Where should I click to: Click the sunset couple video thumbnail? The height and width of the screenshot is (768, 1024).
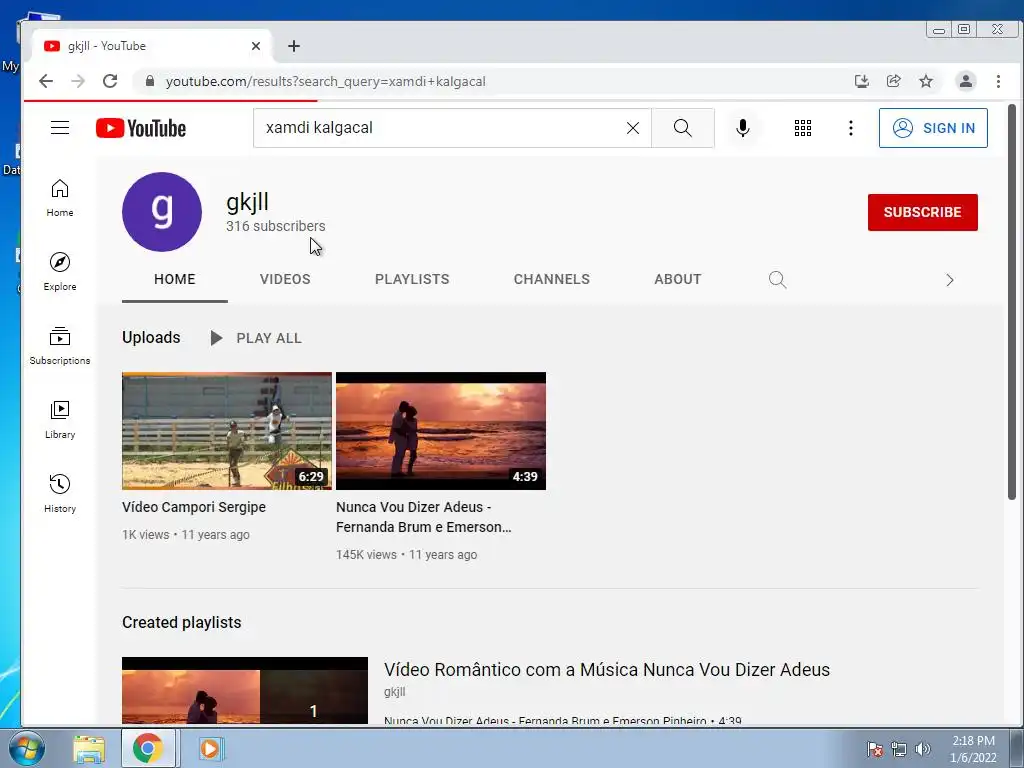pos(441,431)
